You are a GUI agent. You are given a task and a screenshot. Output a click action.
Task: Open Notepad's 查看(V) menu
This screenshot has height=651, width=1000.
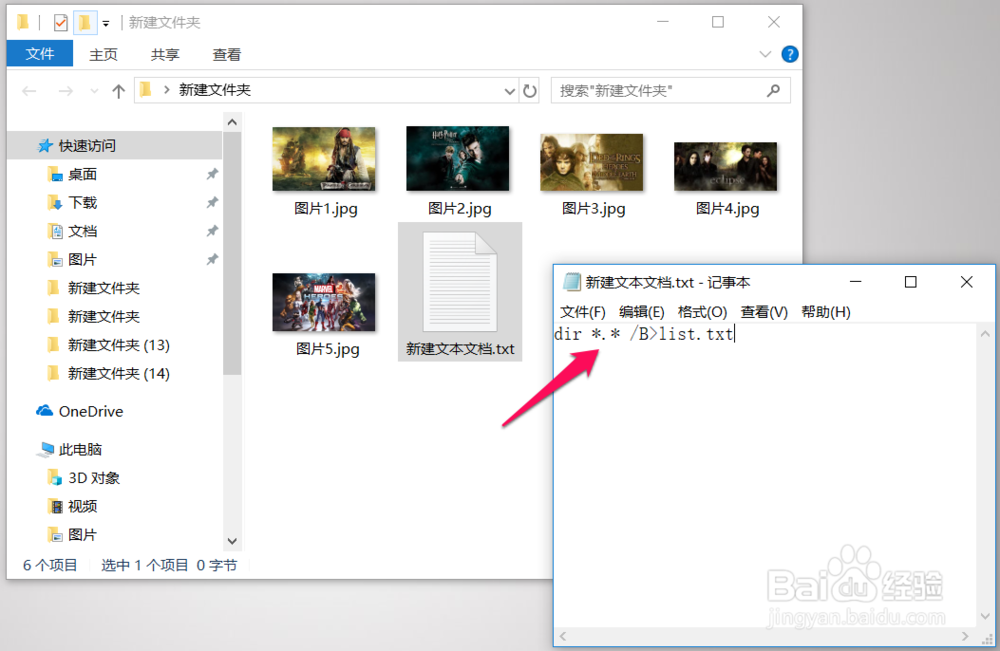pos(764,312)
